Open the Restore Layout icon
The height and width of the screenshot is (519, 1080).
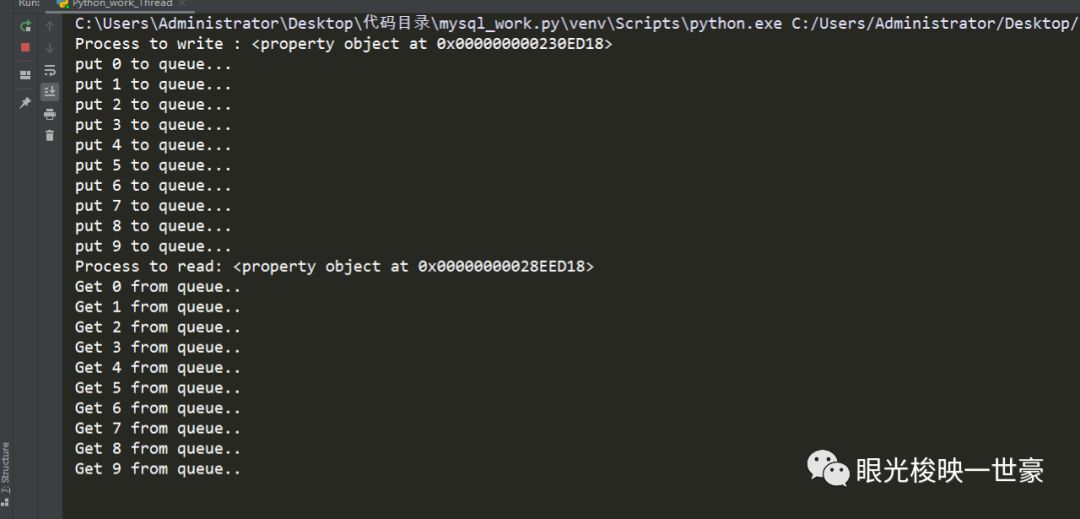coord(25,75)
